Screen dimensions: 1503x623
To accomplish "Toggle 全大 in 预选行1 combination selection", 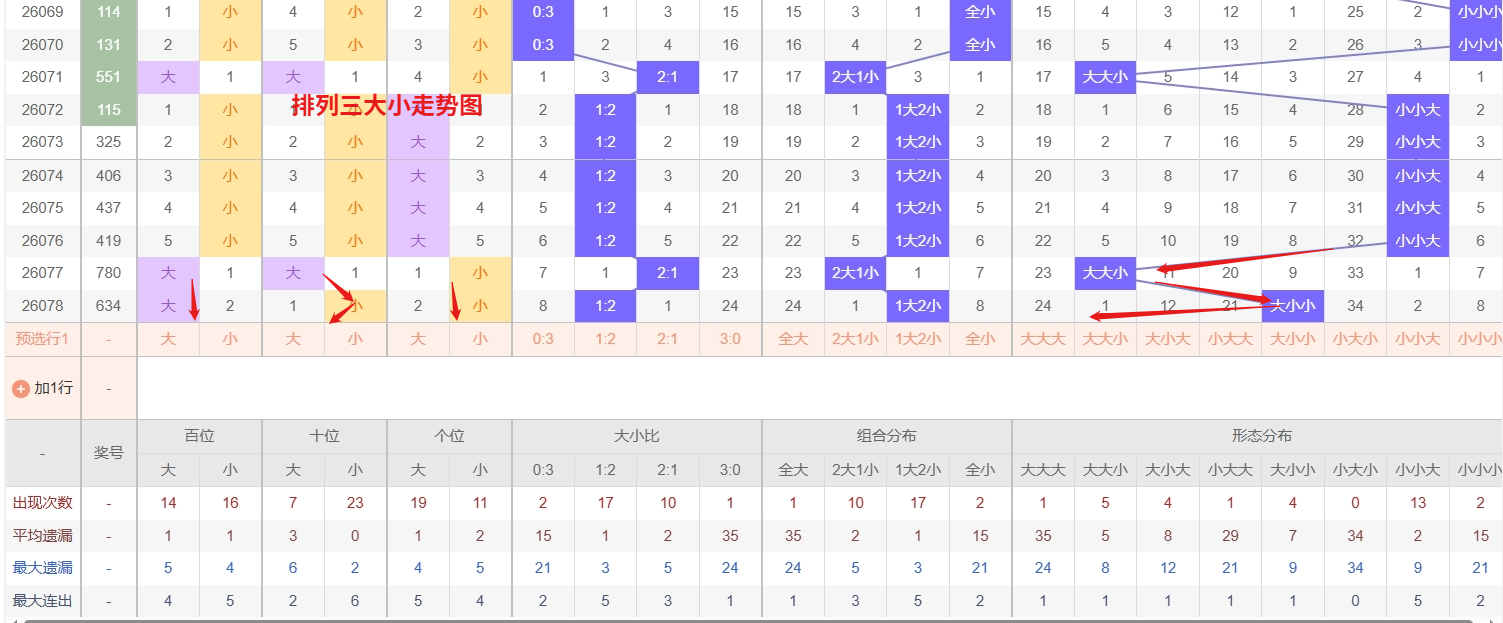I will (792, 338).
